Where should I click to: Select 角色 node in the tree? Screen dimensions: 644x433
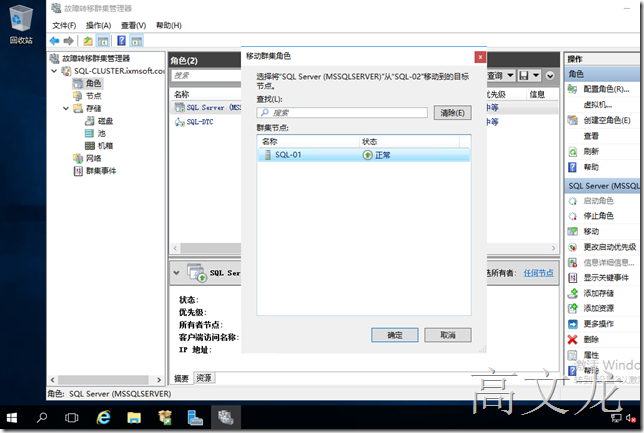[93, 83]
